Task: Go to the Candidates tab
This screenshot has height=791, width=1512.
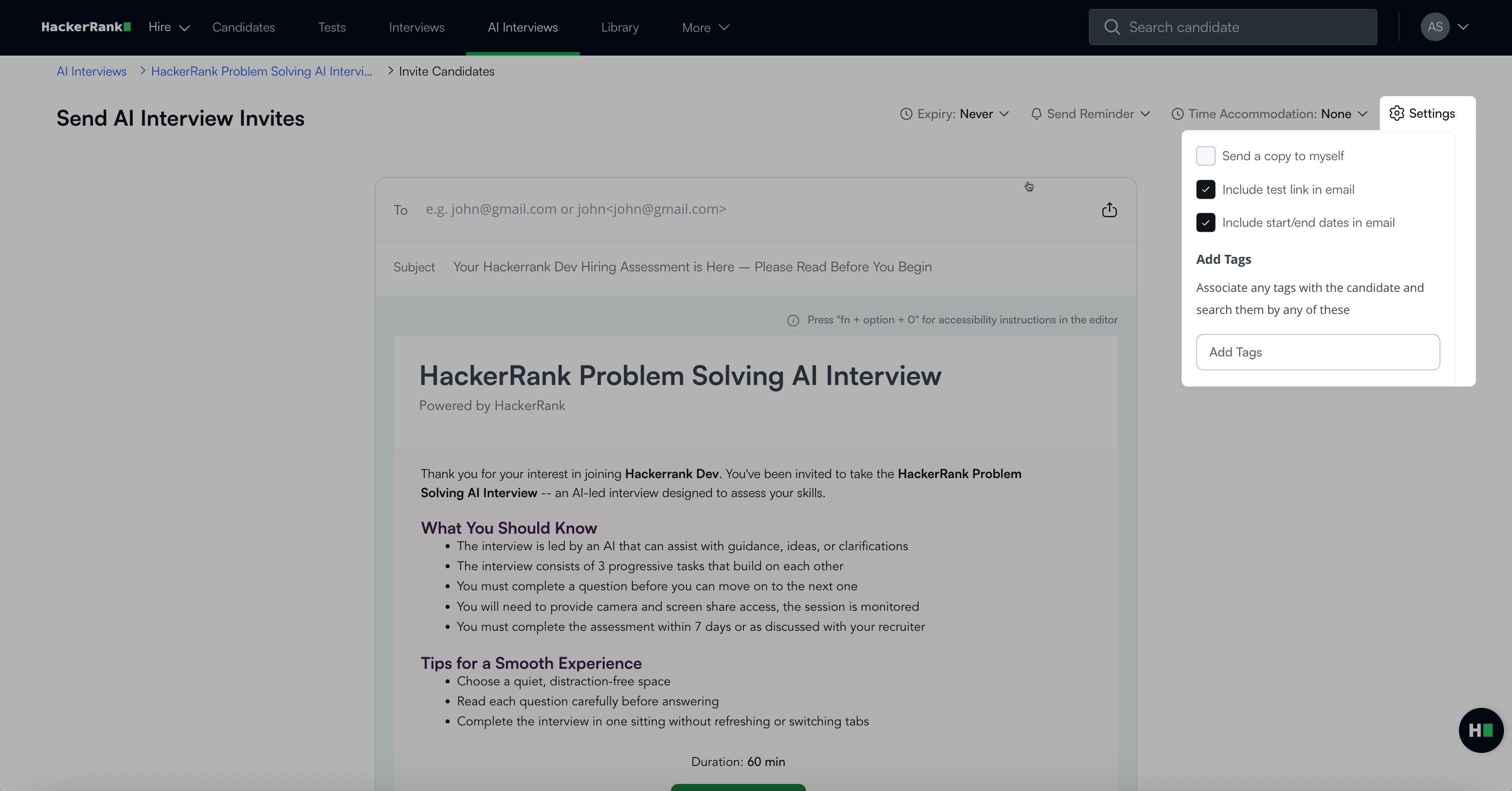Action: 244,27
